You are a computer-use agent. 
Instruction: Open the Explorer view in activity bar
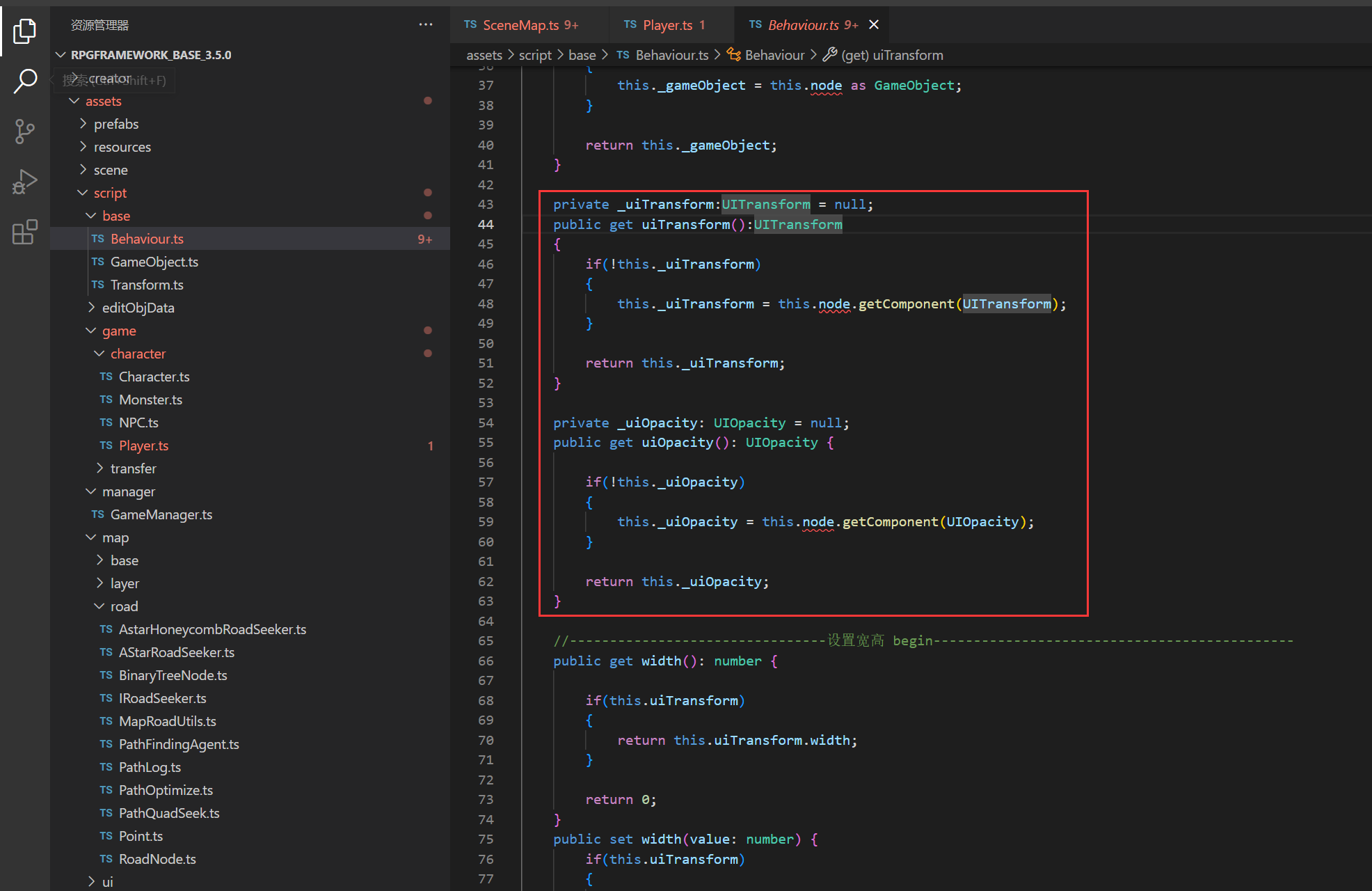click(25, 31)
